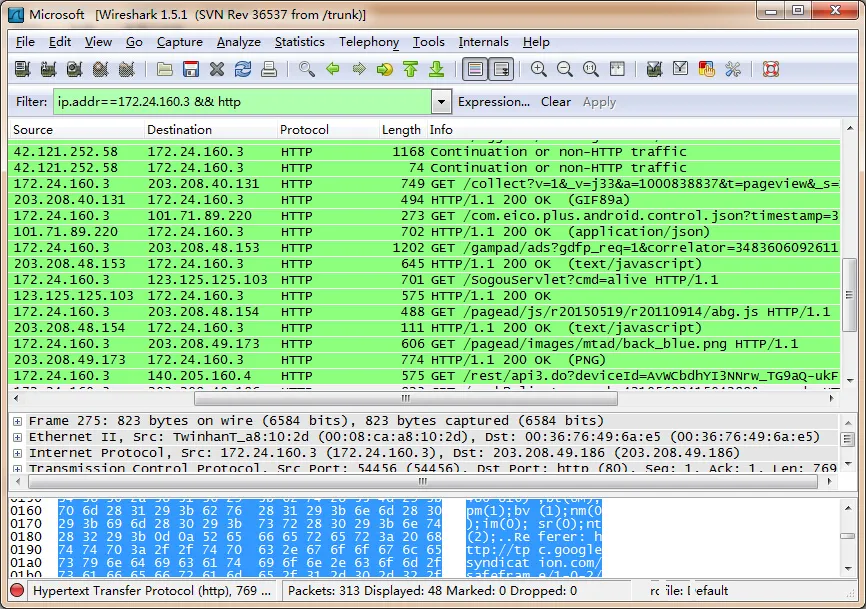This screenshot has width=866, height=609.
Task: Reset zoom to normal size icon
Action: pos(590,69)
